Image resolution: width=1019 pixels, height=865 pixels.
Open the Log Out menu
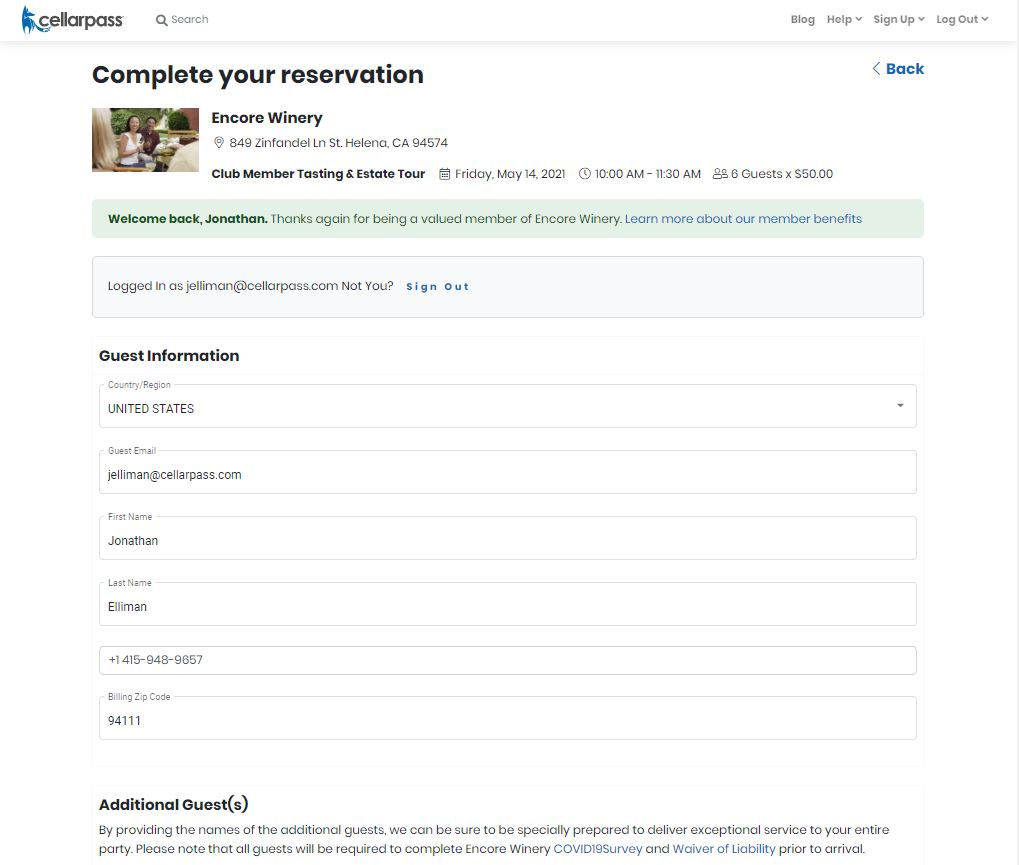pyautogui.click(x=961, y=20)
